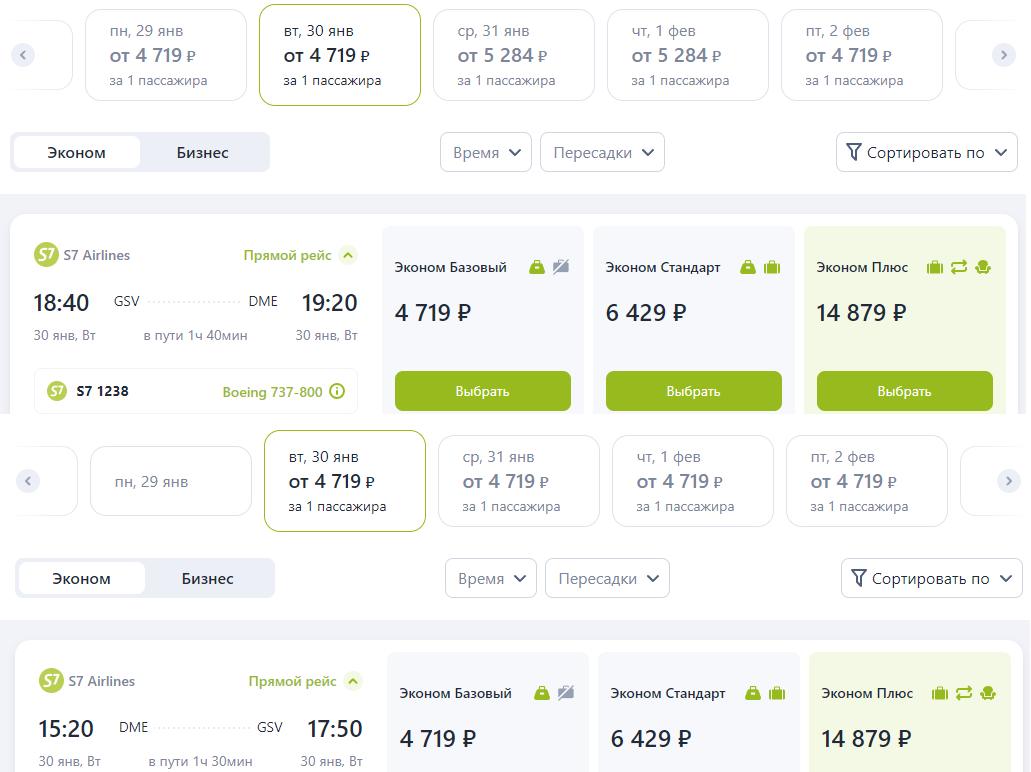Image resolution: width=1031 pixels, height=772 pixels.
Task: Click seat icon in 15:20 flight's Эконом Плюс
Action: pos(987,693)
